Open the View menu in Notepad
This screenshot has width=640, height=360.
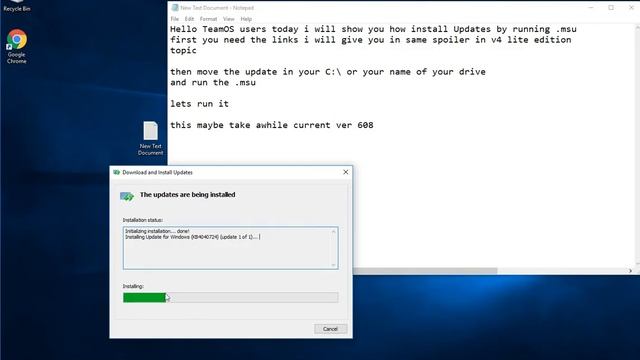229,19
